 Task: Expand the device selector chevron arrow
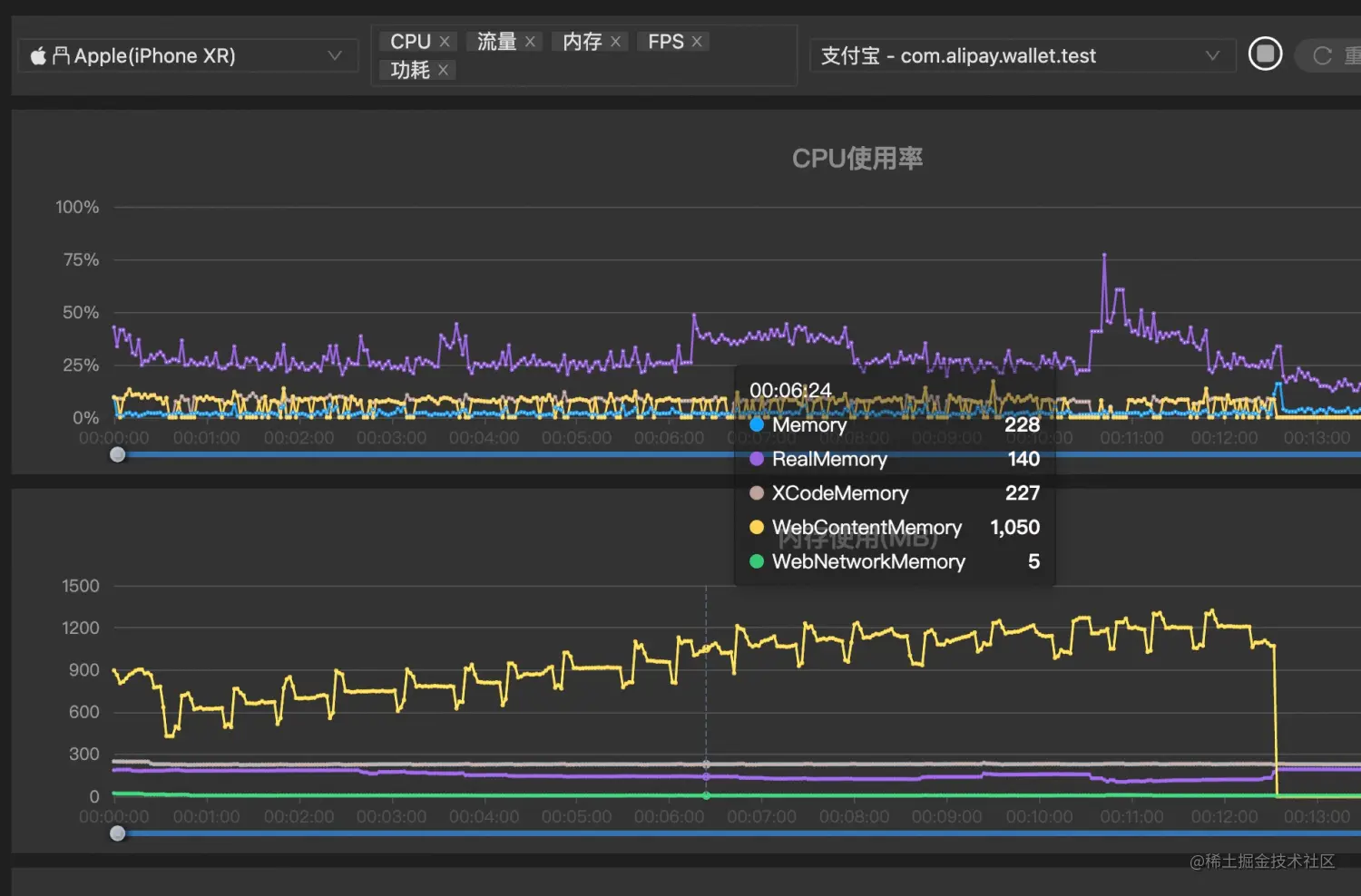click(x=335, y=56)
